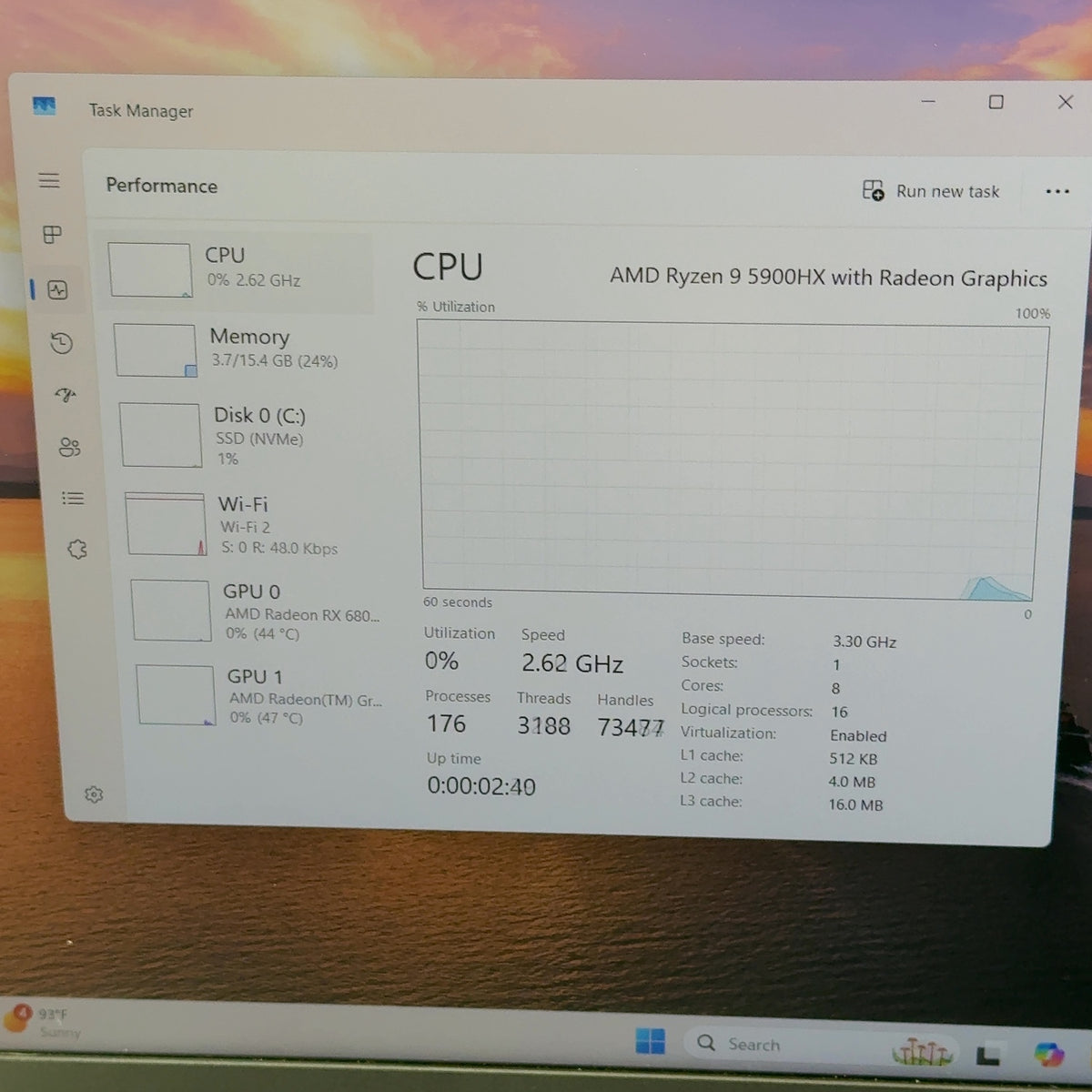Minimize the Task Manager window

click(928, 102)
